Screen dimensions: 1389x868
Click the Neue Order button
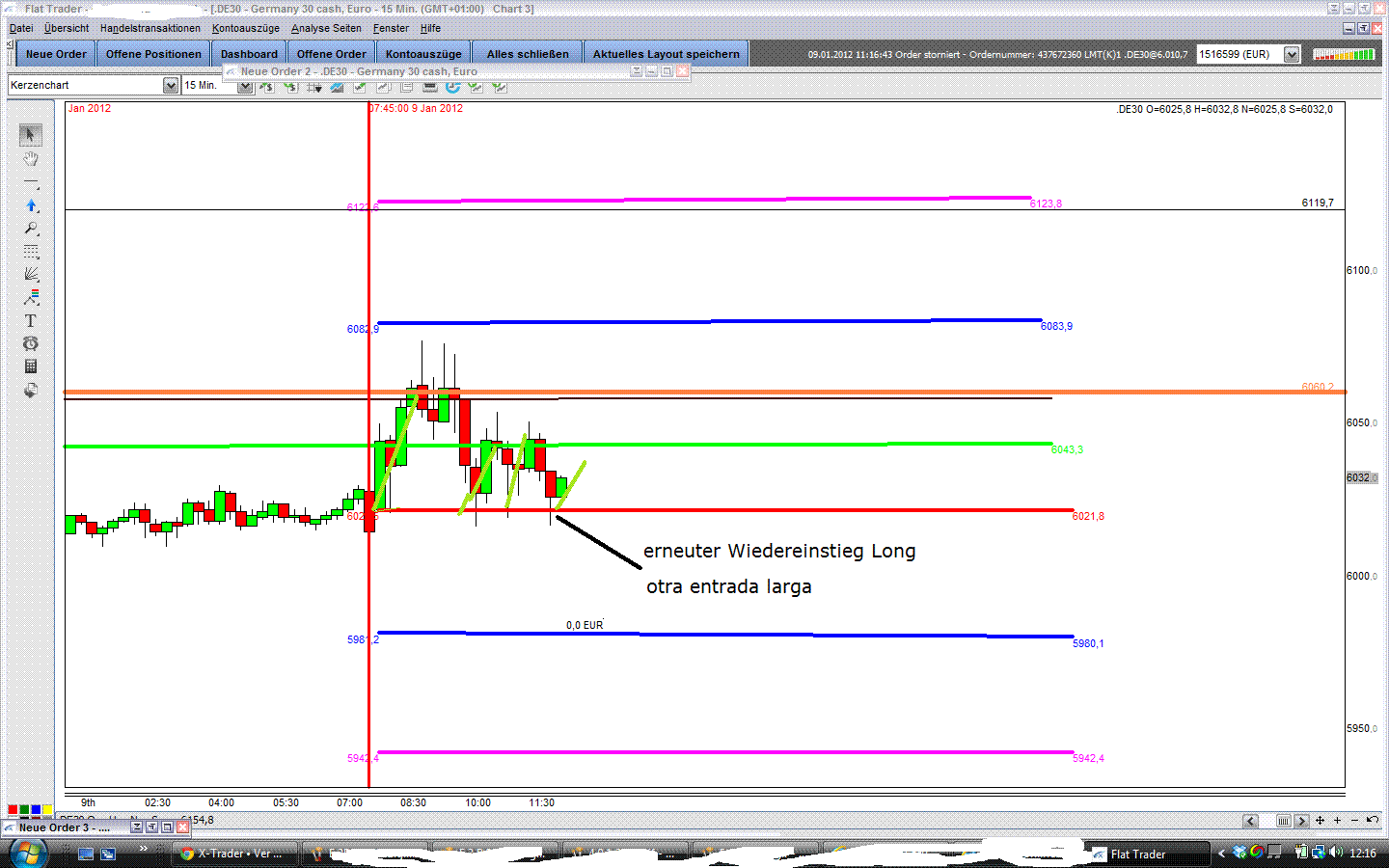(x=56, y=54)
